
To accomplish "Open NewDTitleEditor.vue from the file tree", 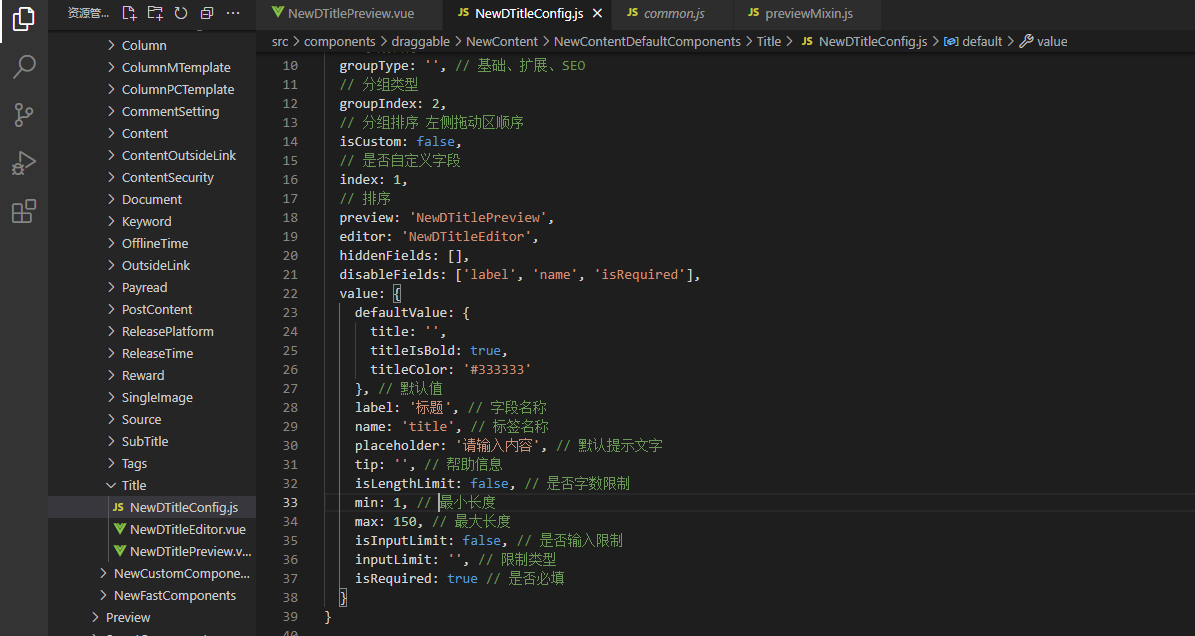I will coord(187,529).
